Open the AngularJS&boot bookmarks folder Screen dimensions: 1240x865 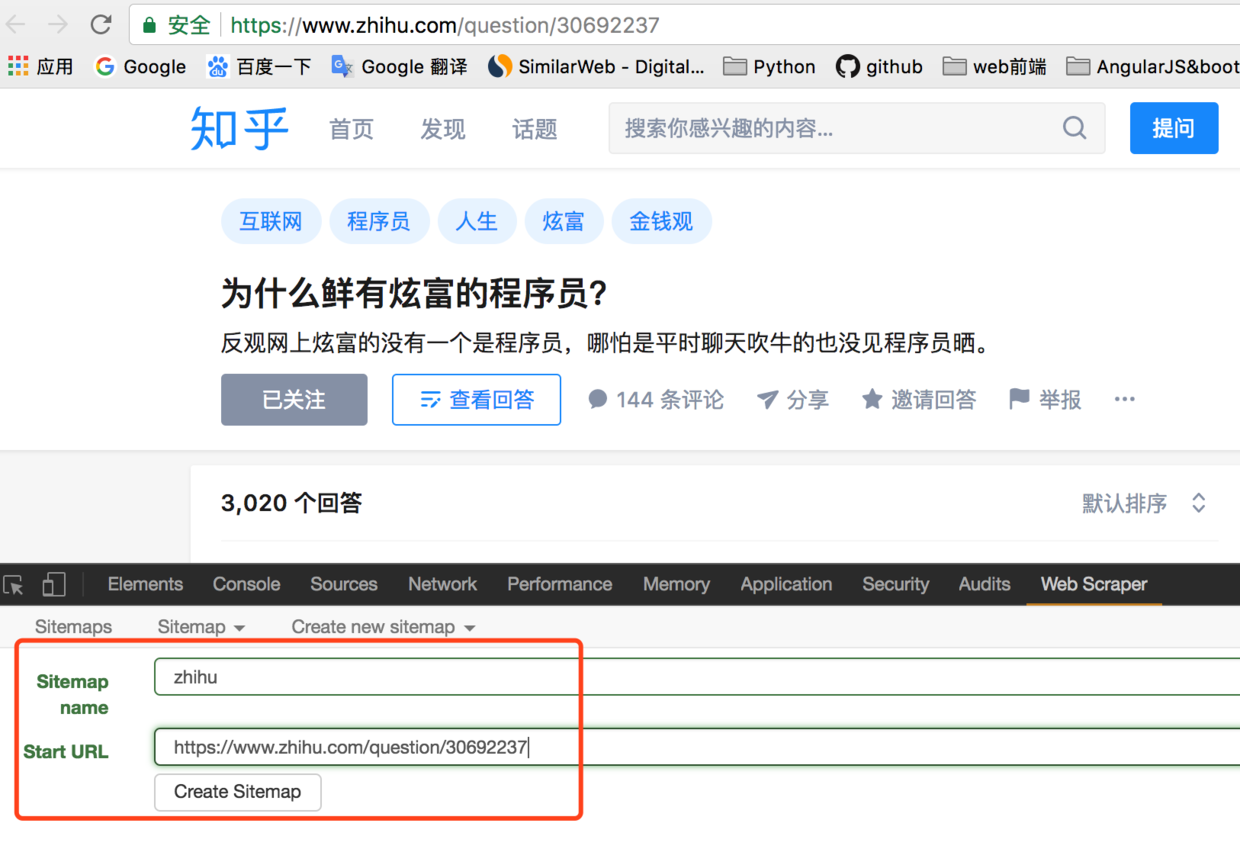pos(1152,66)
